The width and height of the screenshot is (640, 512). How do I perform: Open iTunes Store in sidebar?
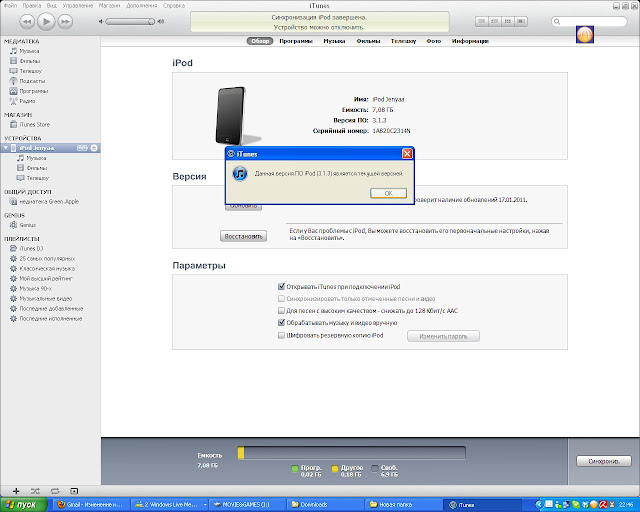(x=34, y=125)
